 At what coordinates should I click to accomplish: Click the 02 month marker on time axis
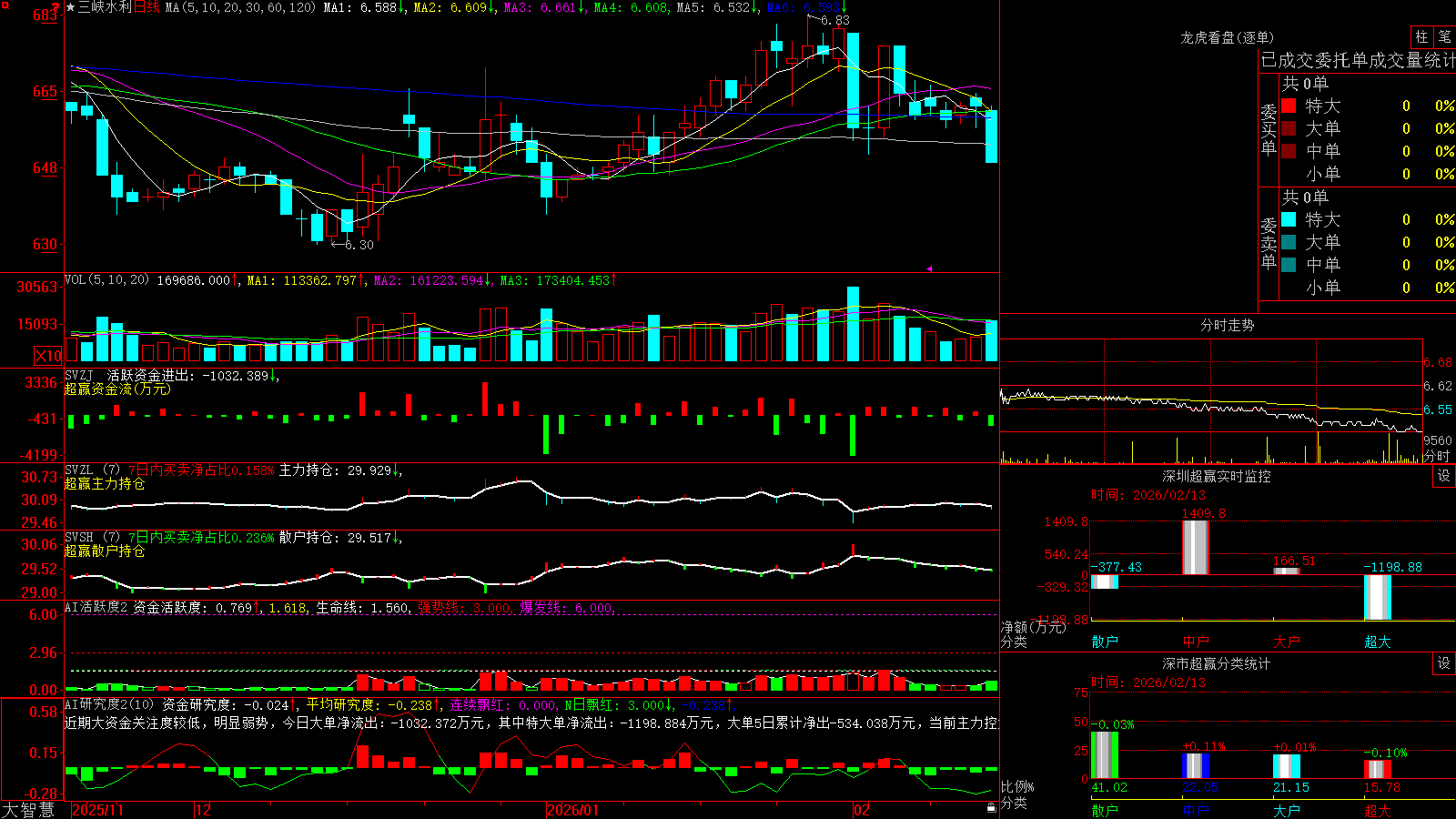(x=862, y=810)
